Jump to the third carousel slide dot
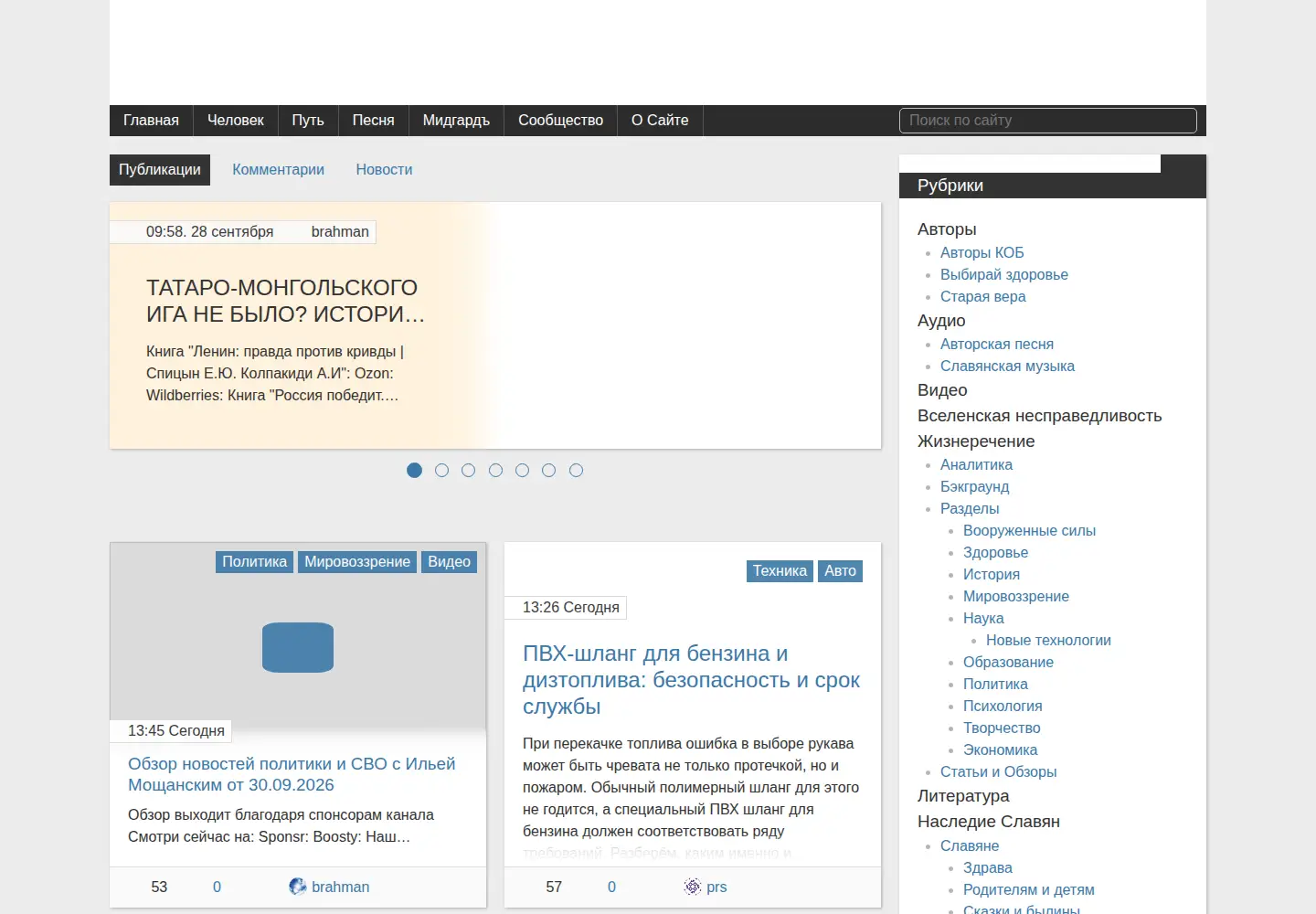Viewport: 1316px width, 914px height. tap(468, 470)
